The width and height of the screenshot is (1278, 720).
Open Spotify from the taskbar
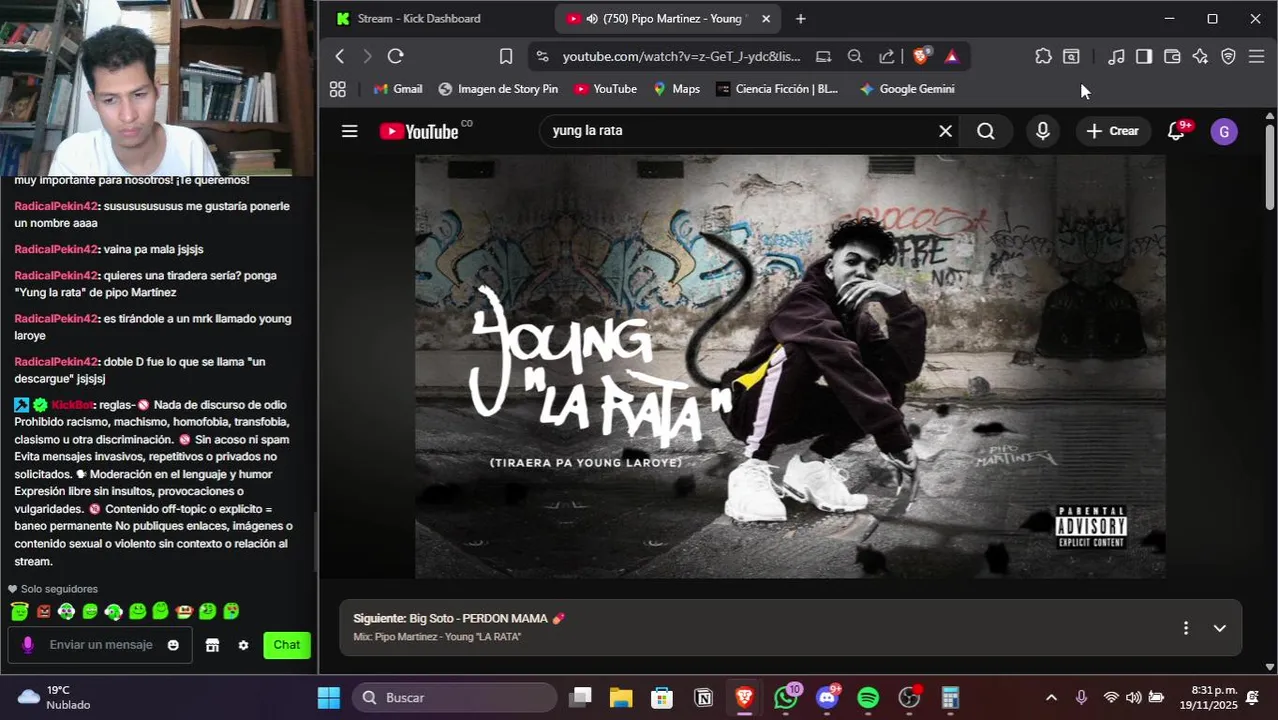pos(868,697)
